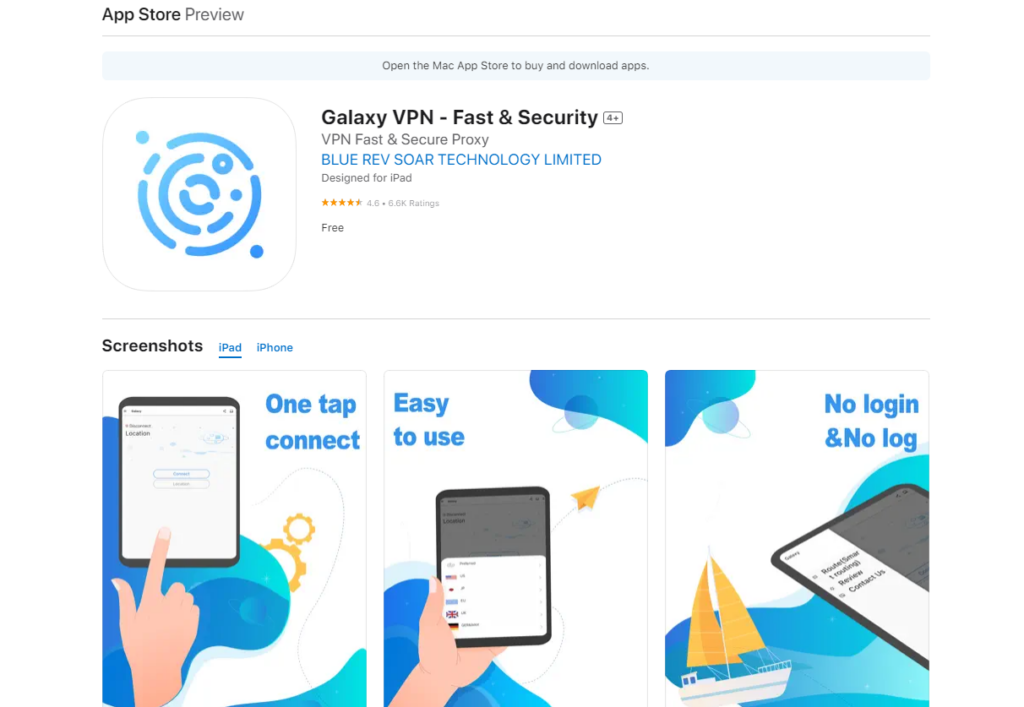Click the Open the Mac App Store banner

(516, 66)
